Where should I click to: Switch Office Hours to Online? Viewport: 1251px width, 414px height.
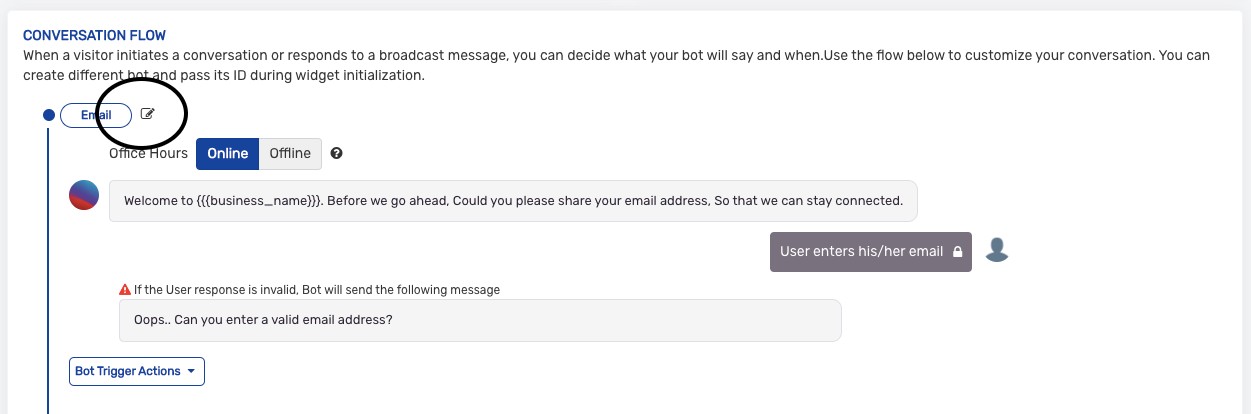click(x=227, y=154)
